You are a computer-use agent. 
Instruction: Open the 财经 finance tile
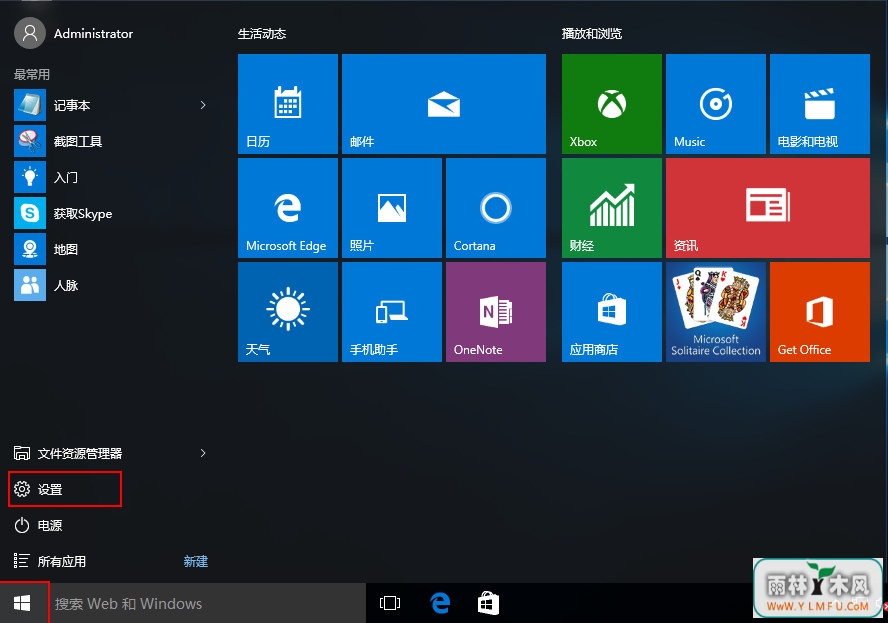click(612, 208)
